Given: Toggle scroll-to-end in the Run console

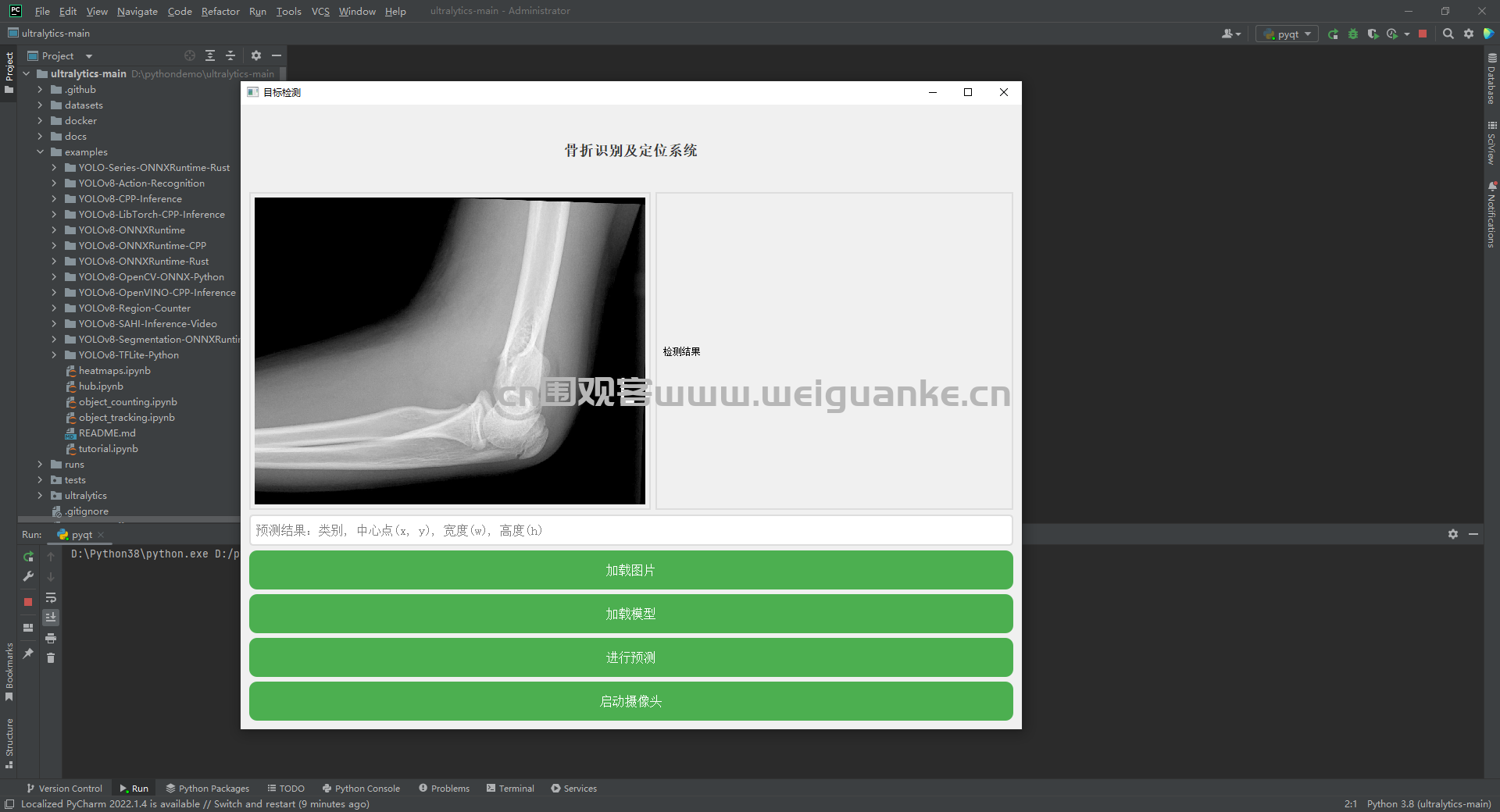Looking at the screenshot, I should [51, 617].
